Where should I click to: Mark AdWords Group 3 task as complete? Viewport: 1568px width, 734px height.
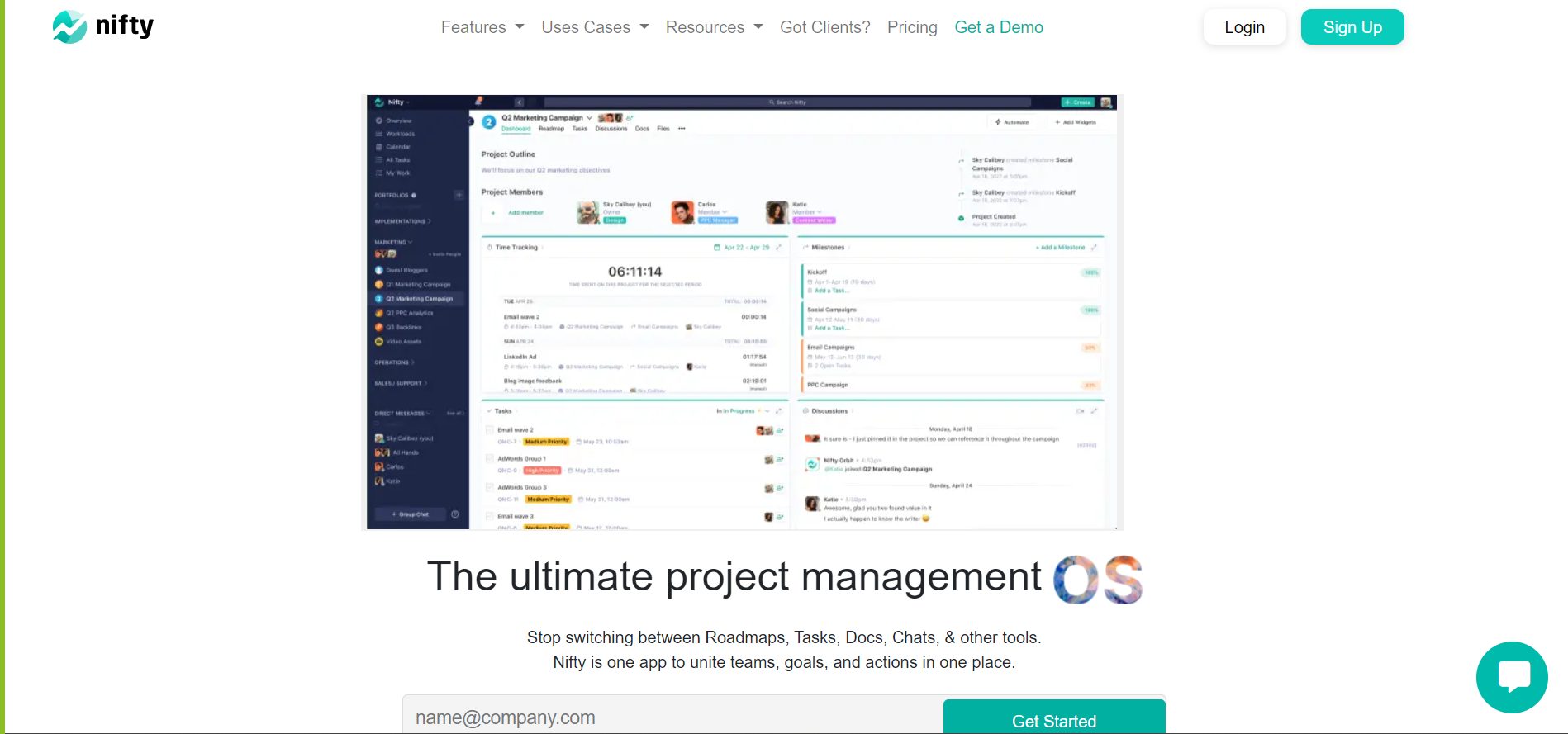(x=490, y=488)
